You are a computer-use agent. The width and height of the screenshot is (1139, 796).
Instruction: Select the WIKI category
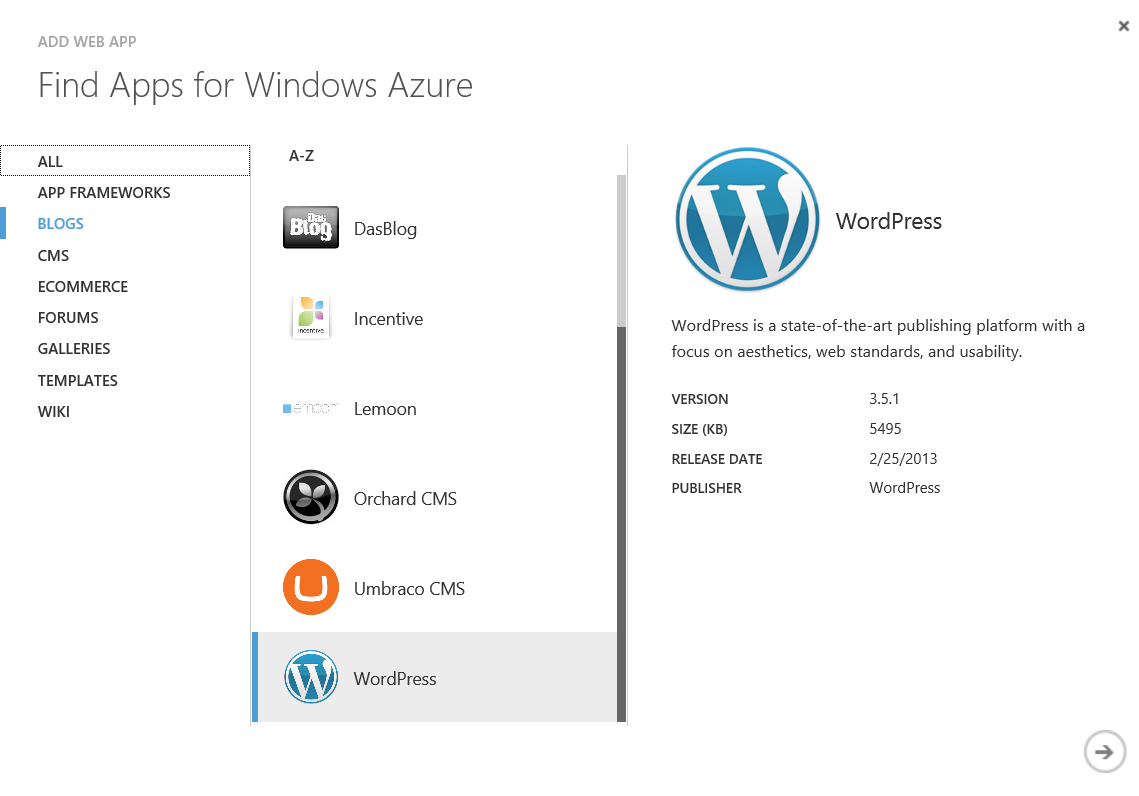(54, 411)
